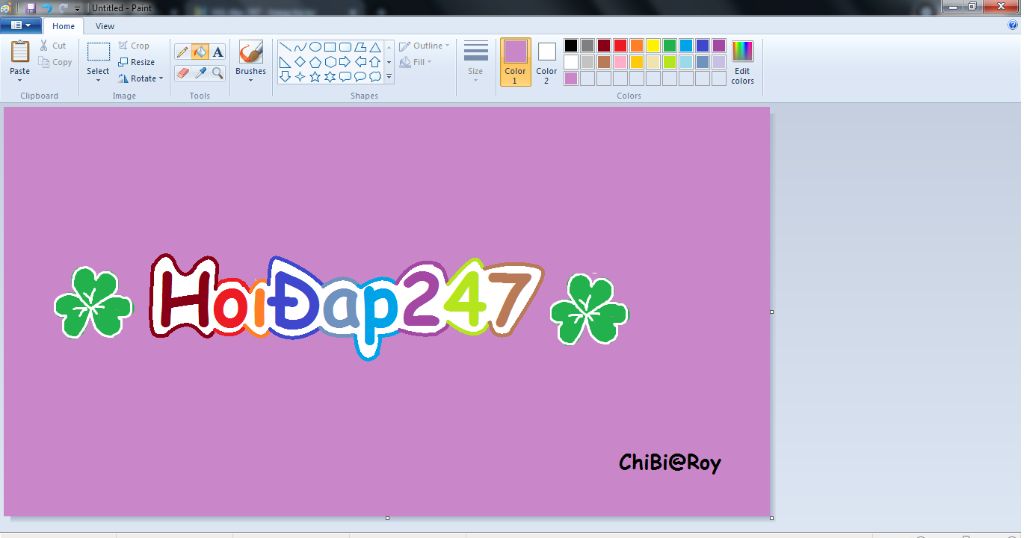The height and width of the screenshot is (538, 1024).
Task: Expand the Shapes gallery More arrow
Action: coord(389,76)
